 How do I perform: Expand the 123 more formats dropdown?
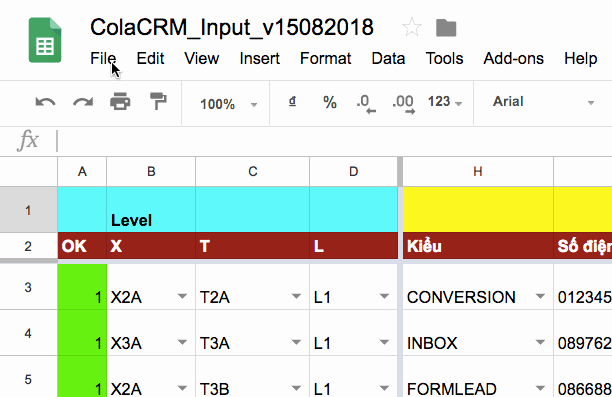[445, 102]
